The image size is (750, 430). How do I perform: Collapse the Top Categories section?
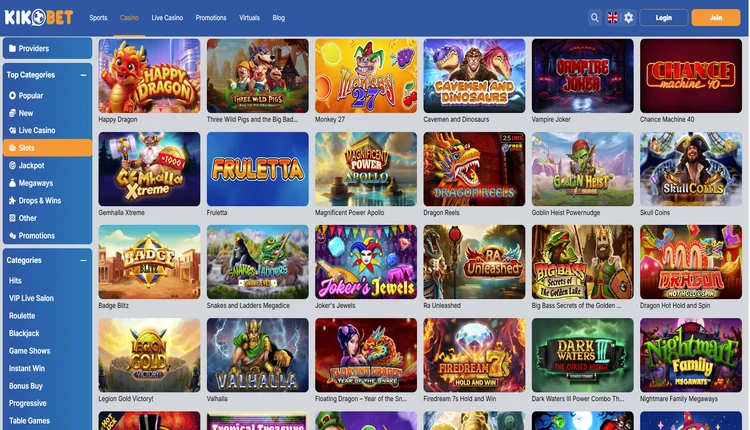tap(83, 75)
